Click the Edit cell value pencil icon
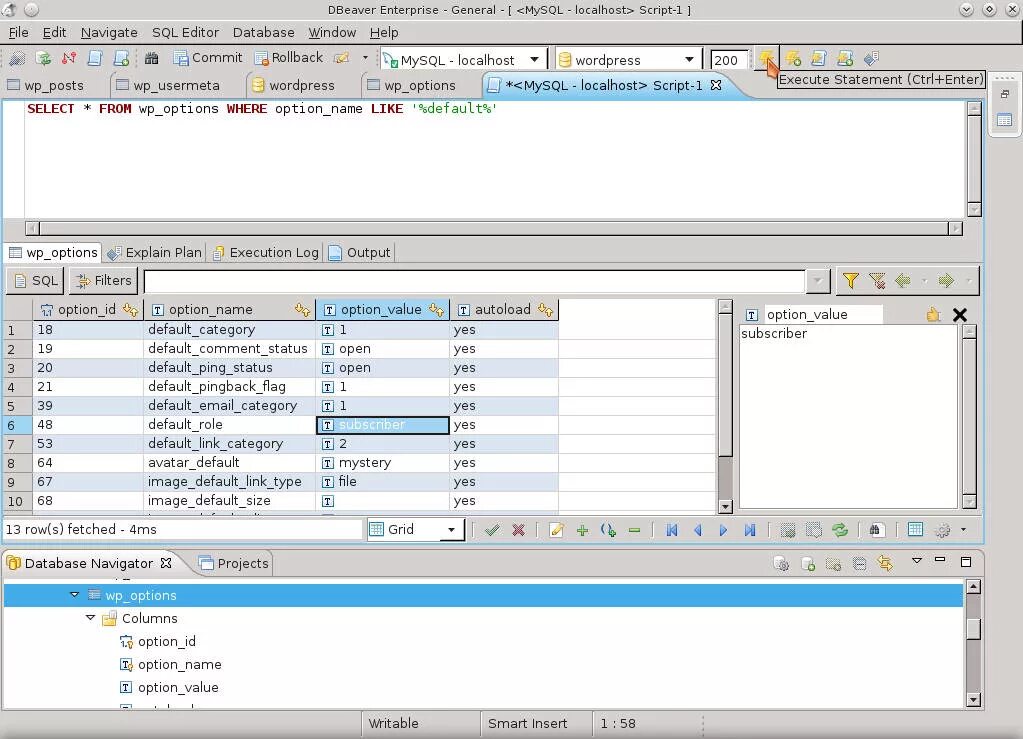Viewport: 1023px width, 739px height. tap(557, 530)
